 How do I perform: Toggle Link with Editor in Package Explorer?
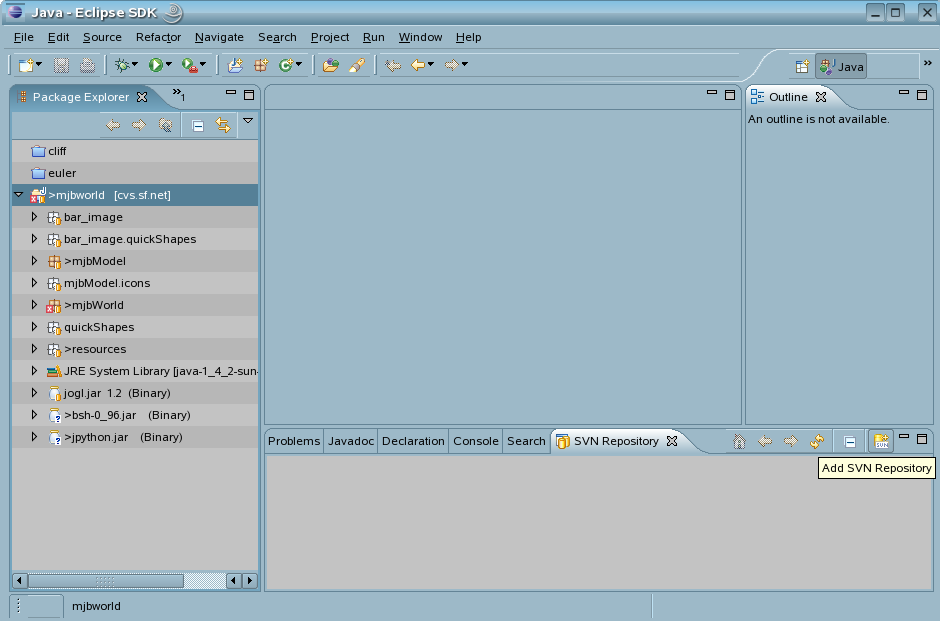(223, 125)
